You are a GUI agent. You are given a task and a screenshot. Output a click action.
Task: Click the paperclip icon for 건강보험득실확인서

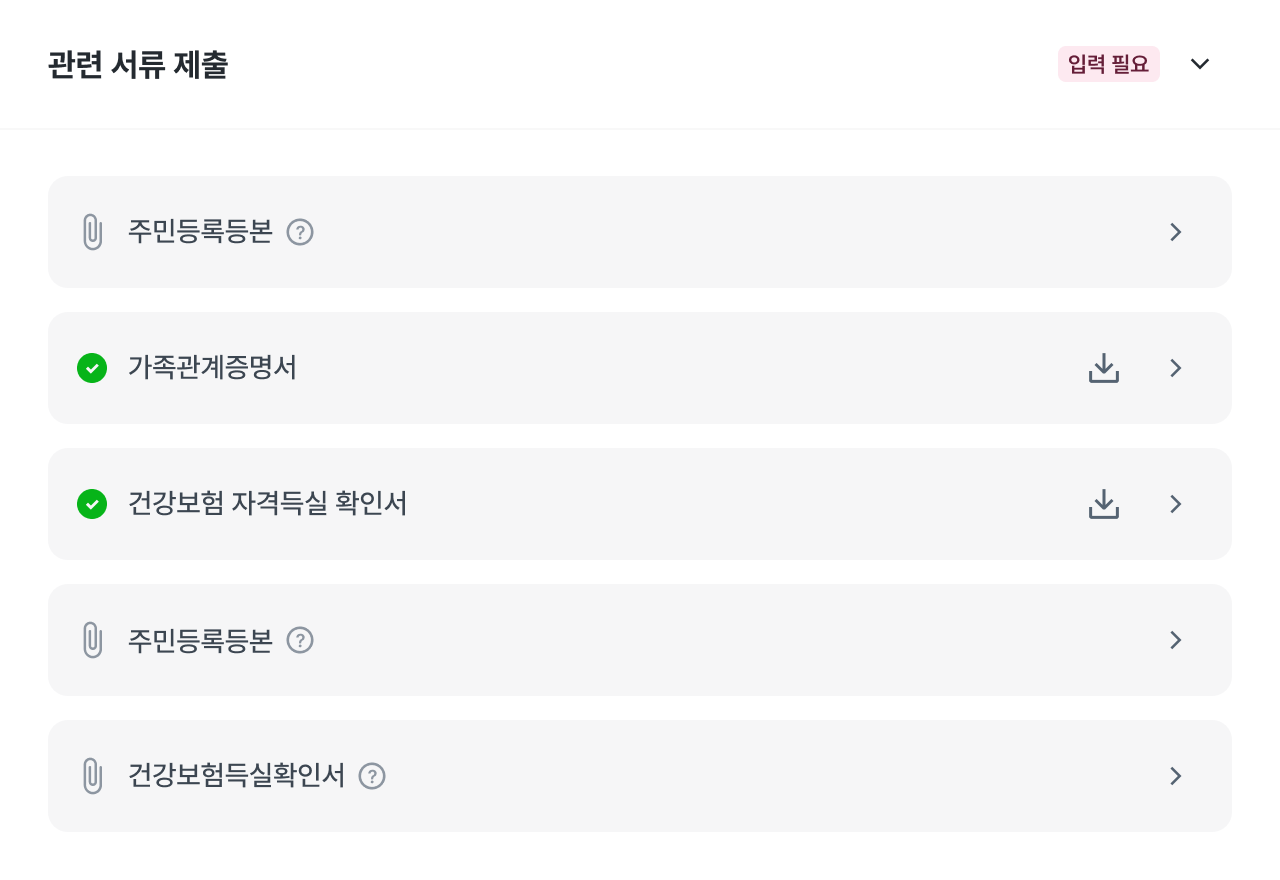point(92,776)
